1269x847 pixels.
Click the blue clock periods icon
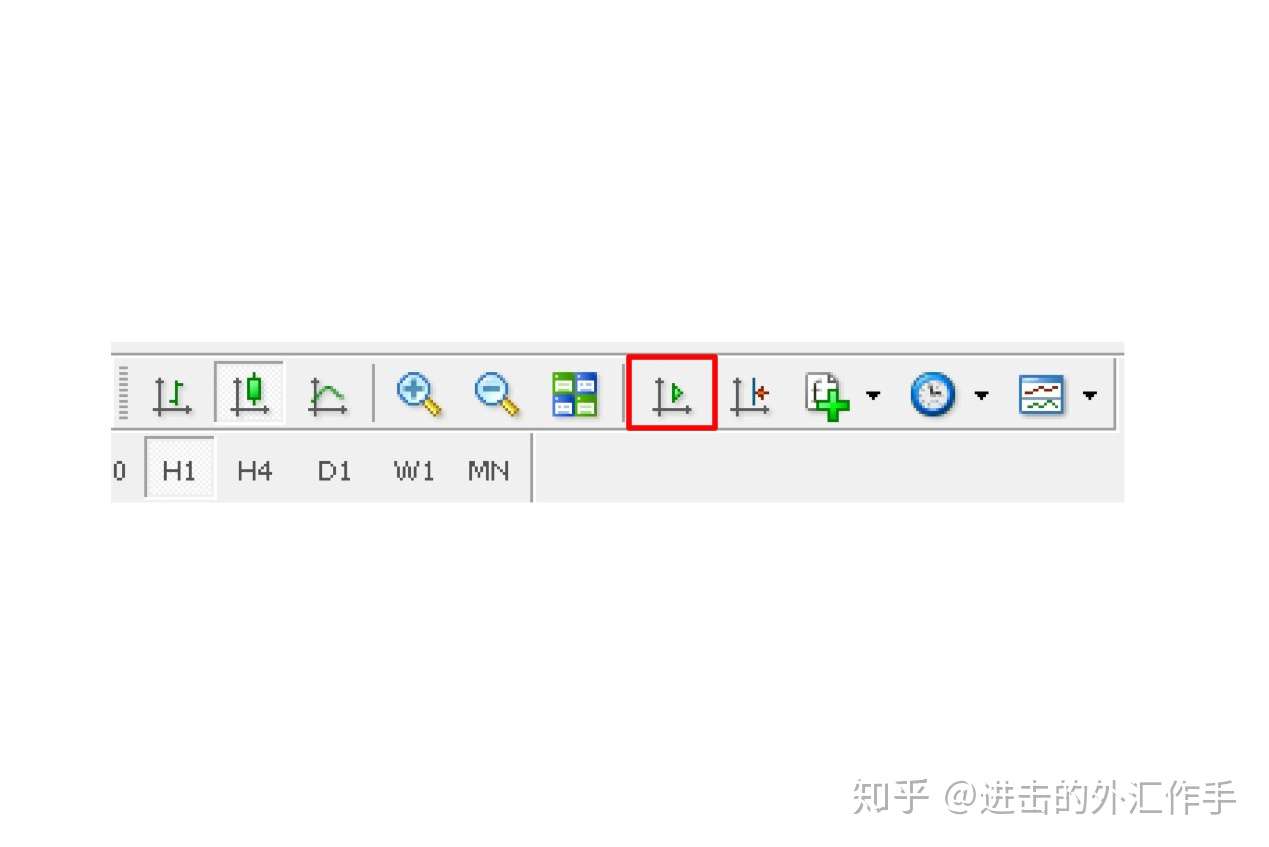click(x=932, y=395)
